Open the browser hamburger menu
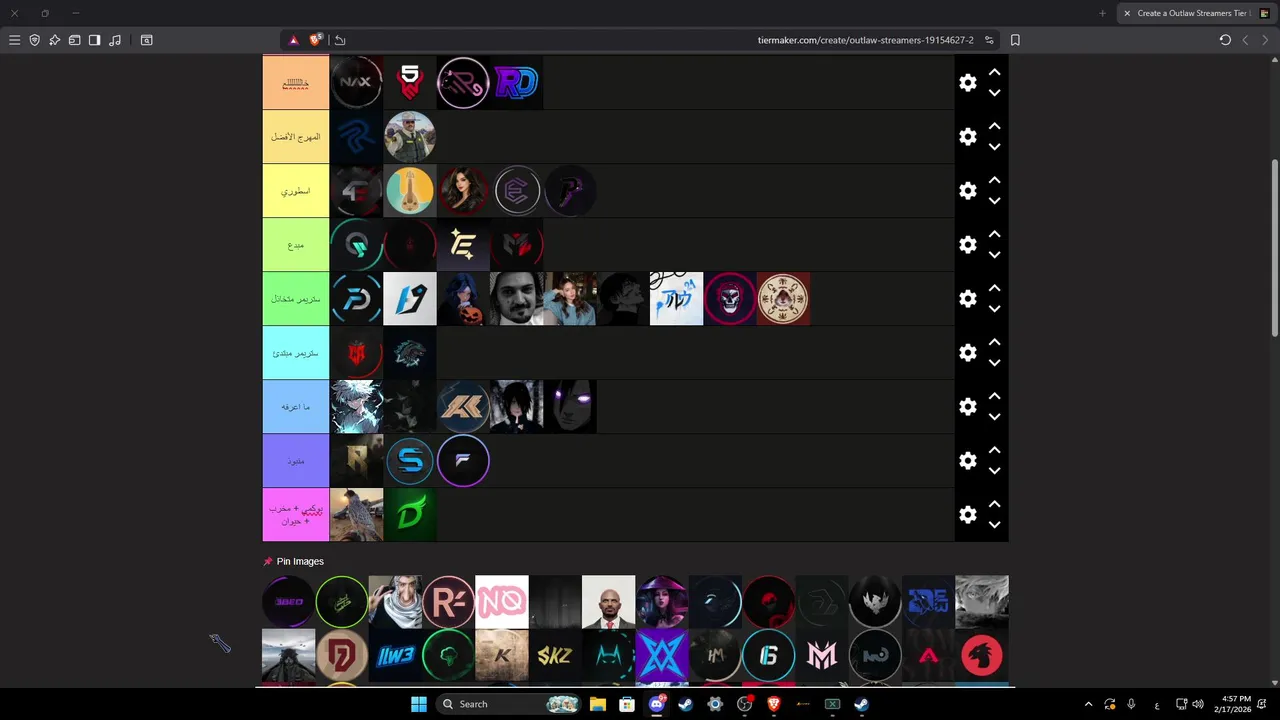This screenshot has width=1280, height=720. 14,40
